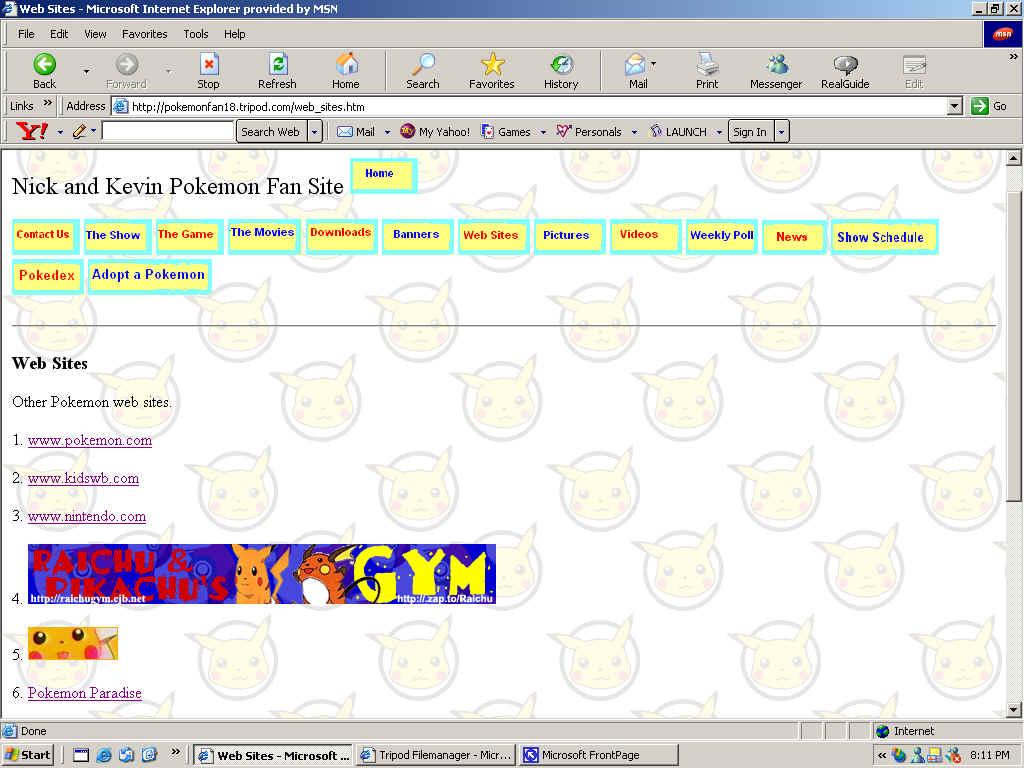
Task: Stop loading the page
Action: point(208,65)
